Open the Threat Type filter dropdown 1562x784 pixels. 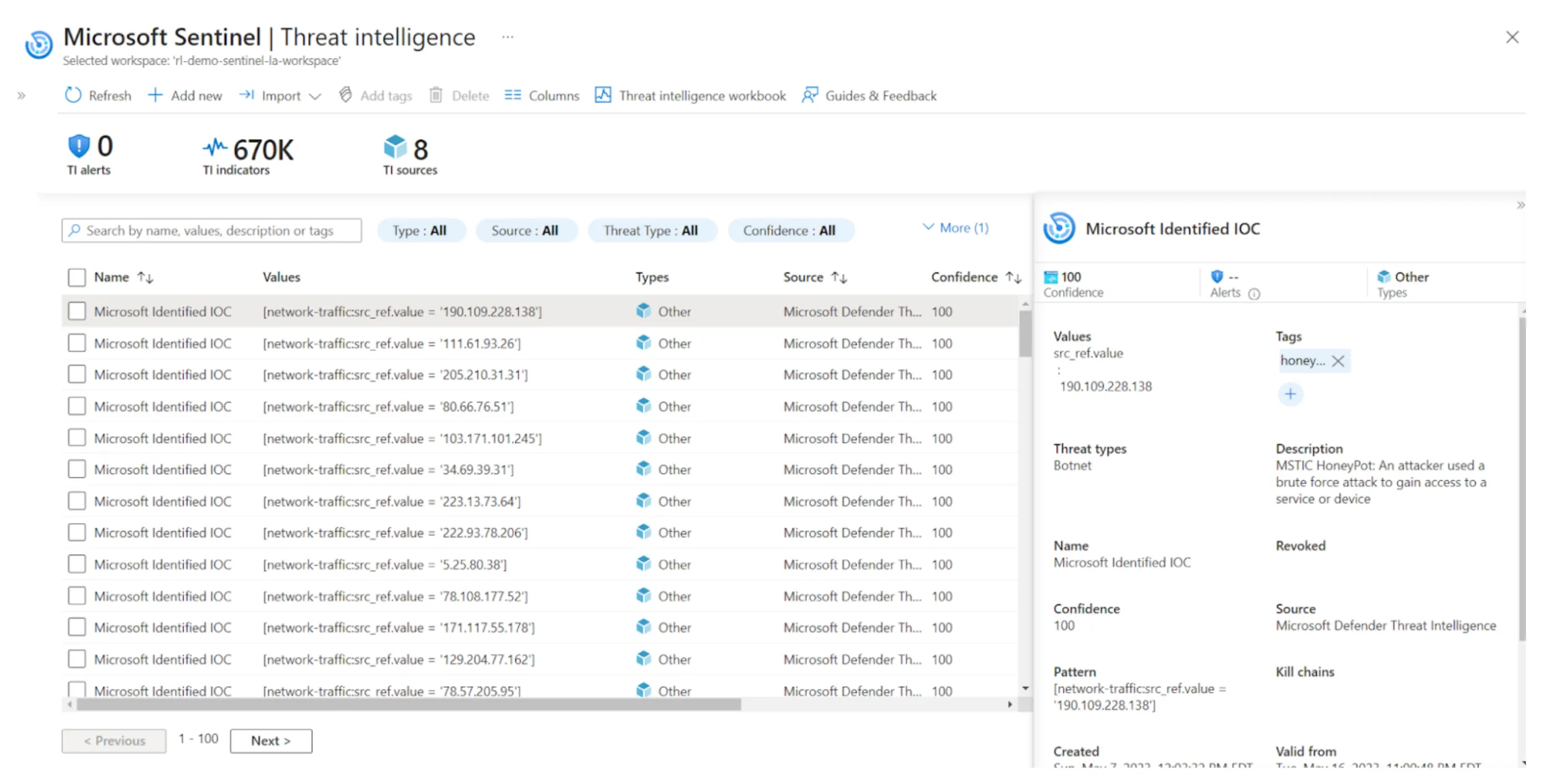point(652,230)
